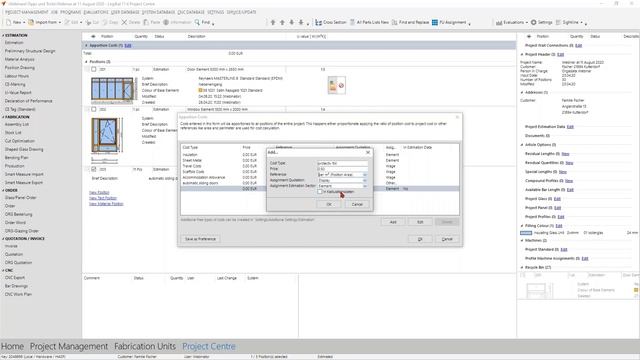Switch to the Home tab

(12, 346)
